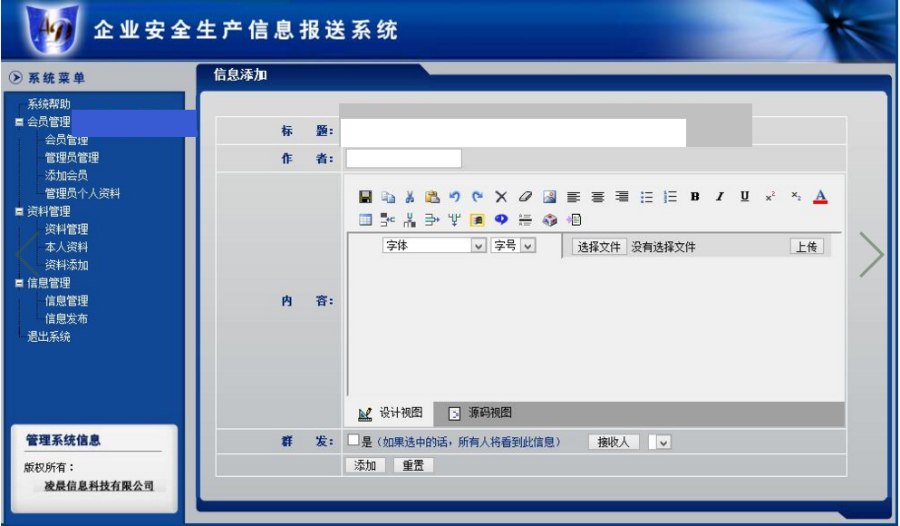The image size is (900, 526).
Task: Click the Save floppy disk icon in the editor
Action: click(365, 196)
